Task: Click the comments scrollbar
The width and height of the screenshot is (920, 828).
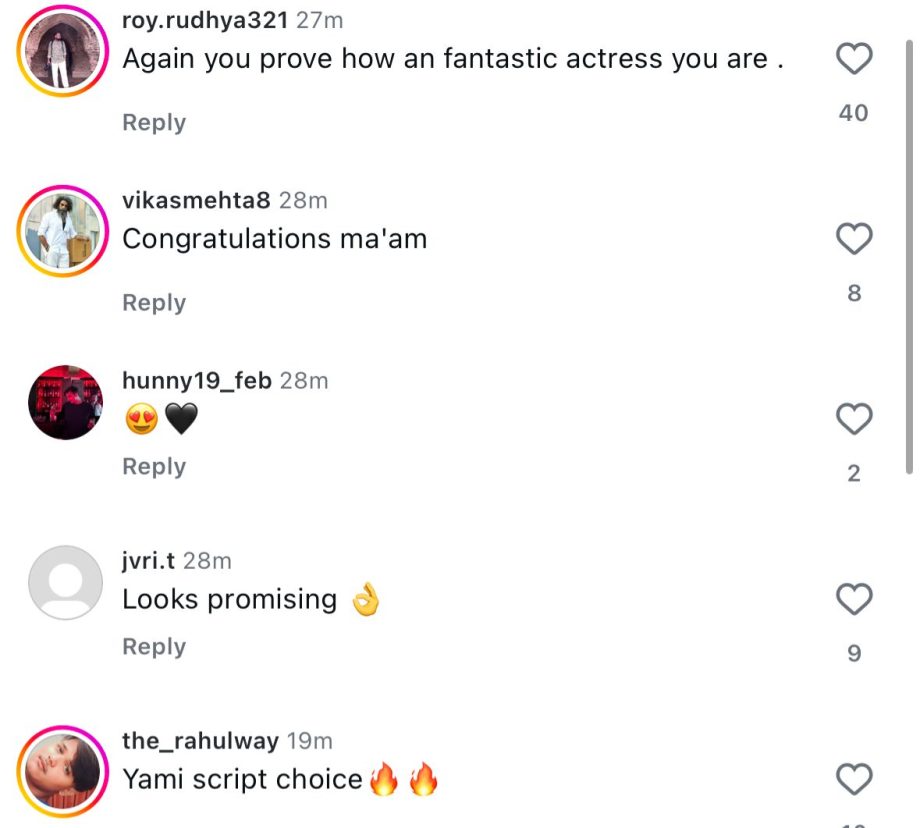Action: (x=908, y=250)
